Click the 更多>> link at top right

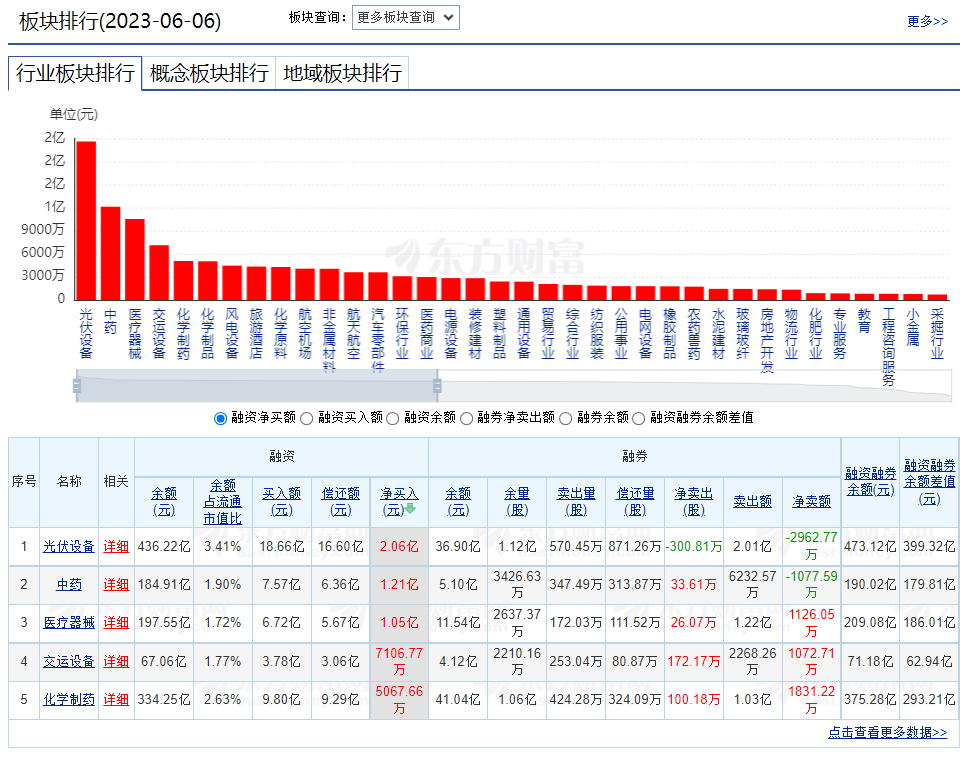pos(927,21)
